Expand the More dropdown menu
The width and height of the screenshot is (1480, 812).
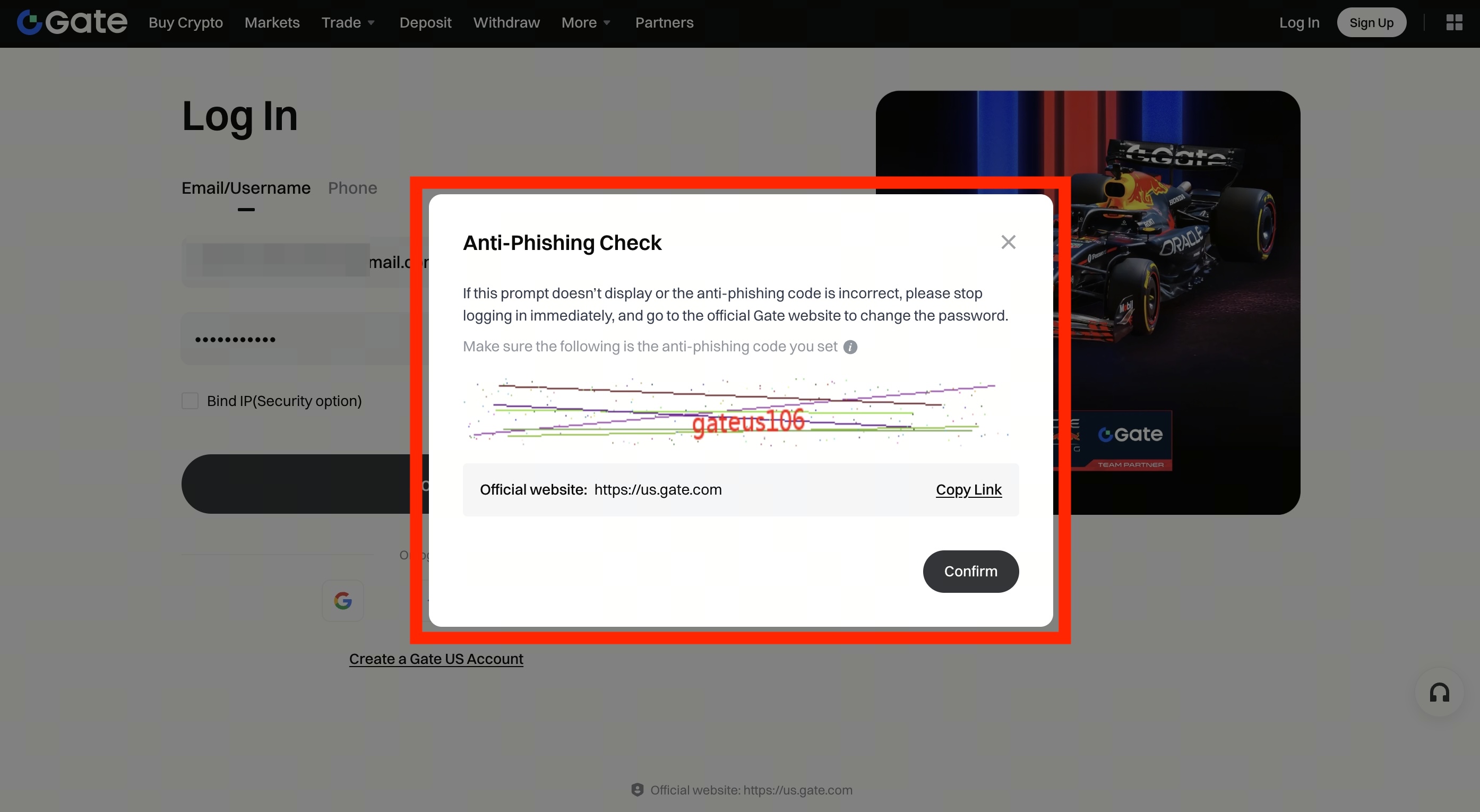(586, 22)
